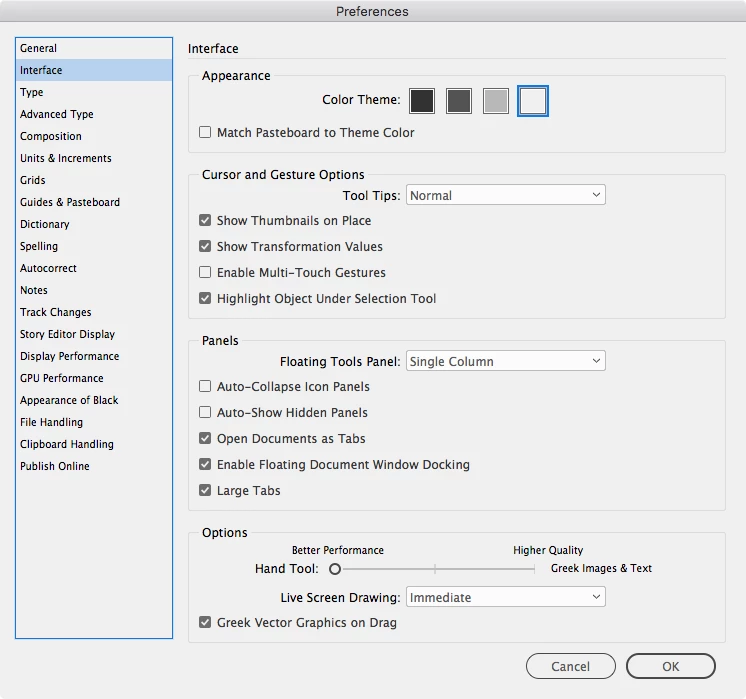This screenshot has height=699, width=746.
Task: Uncheck Greek Vector Graphics on Drag
Action: (x=205, y=622)
